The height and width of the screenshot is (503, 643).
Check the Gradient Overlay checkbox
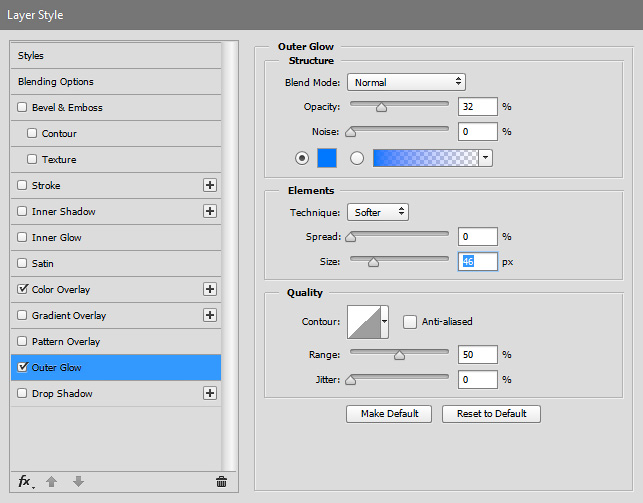point(22,315)
